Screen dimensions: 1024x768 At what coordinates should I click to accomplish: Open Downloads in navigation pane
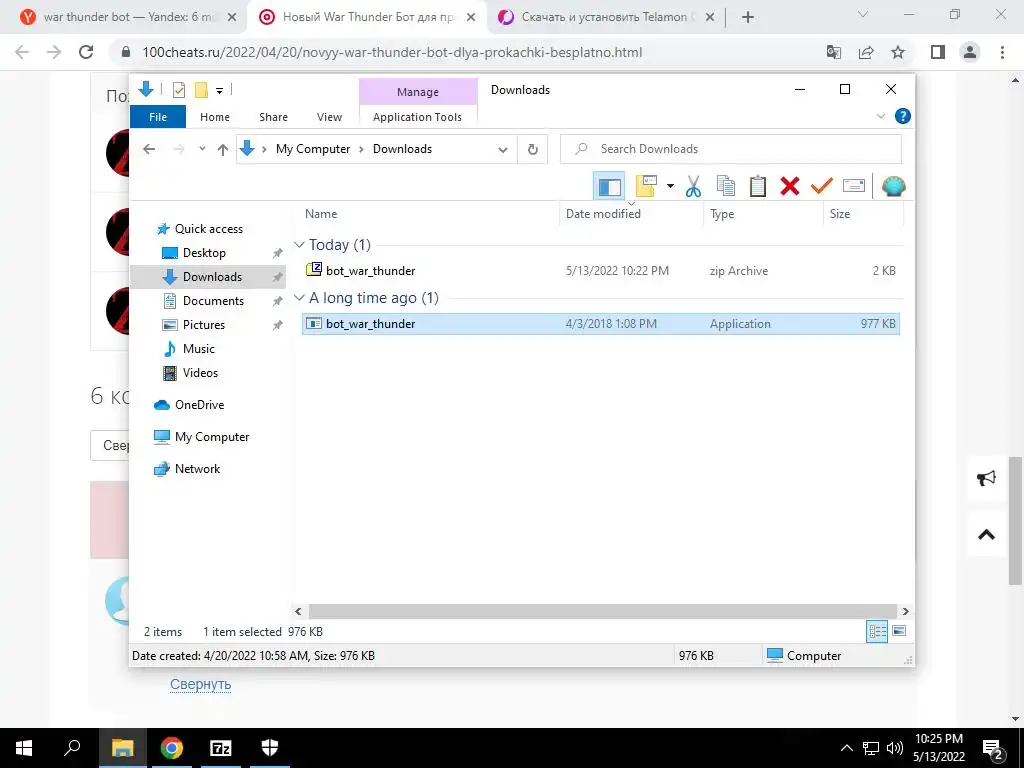(212, 277)
